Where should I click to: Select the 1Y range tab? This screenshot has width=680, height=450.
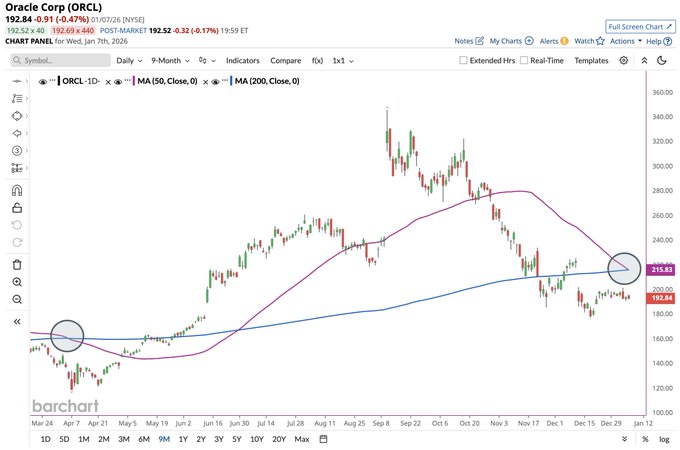183,439
